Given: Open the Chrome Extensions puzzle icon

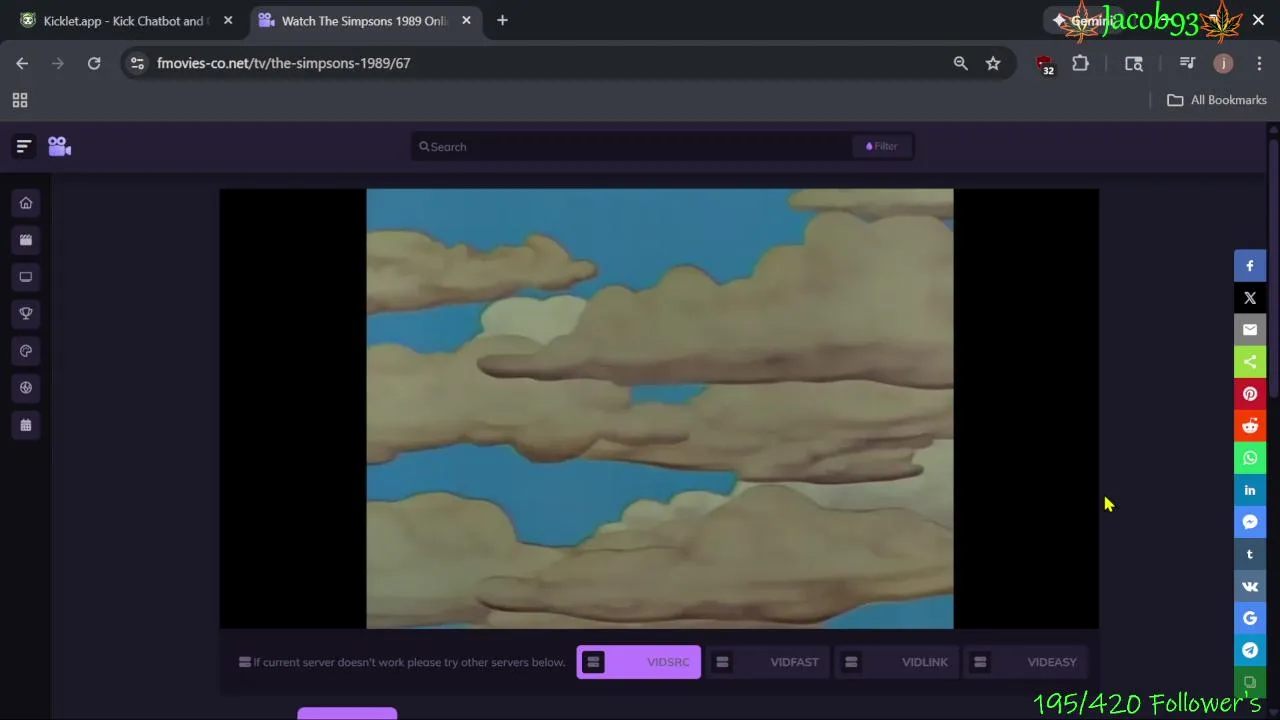Looking at the screenshot, I should (x=1080, y=63).
